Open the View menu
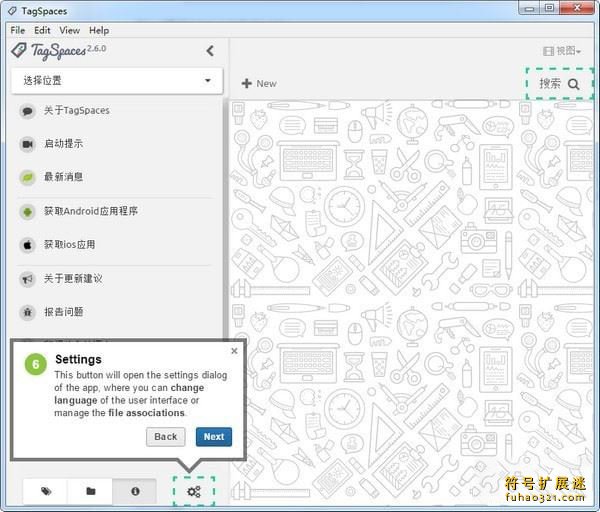 point(70,30)
